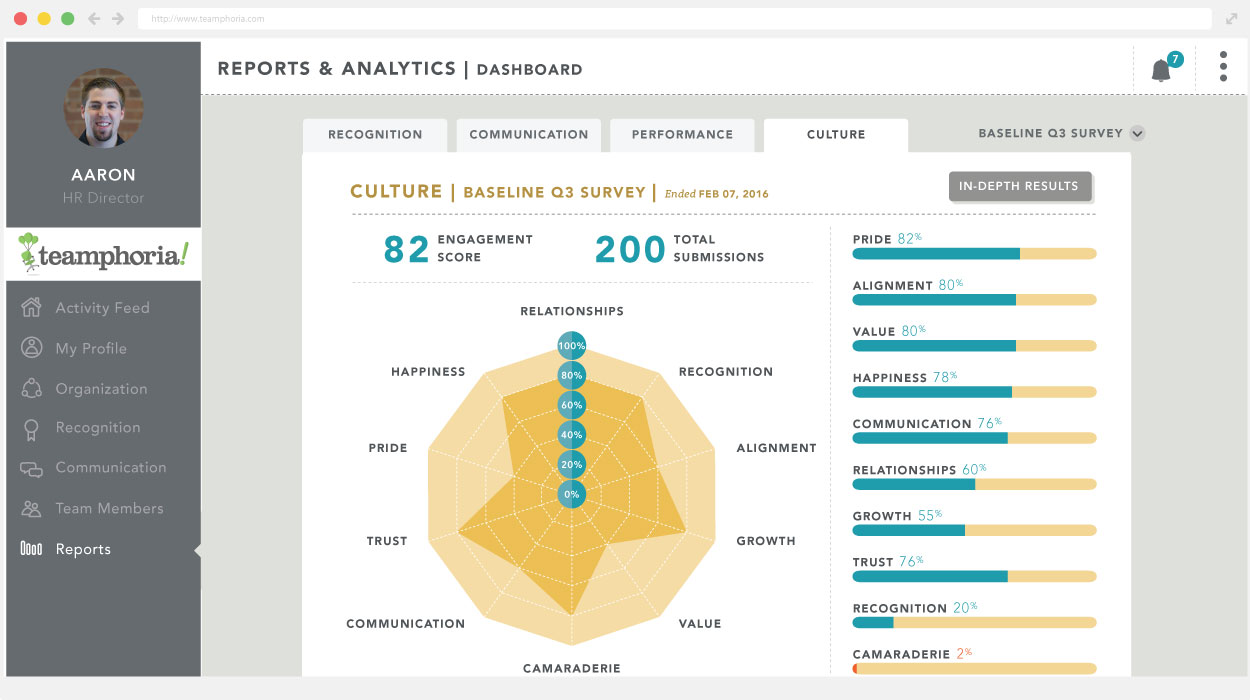Image resolution: width=1250 pixels, height=700 pixels.
Task: Open the three-dot options menu
Action: (1223, 67)
